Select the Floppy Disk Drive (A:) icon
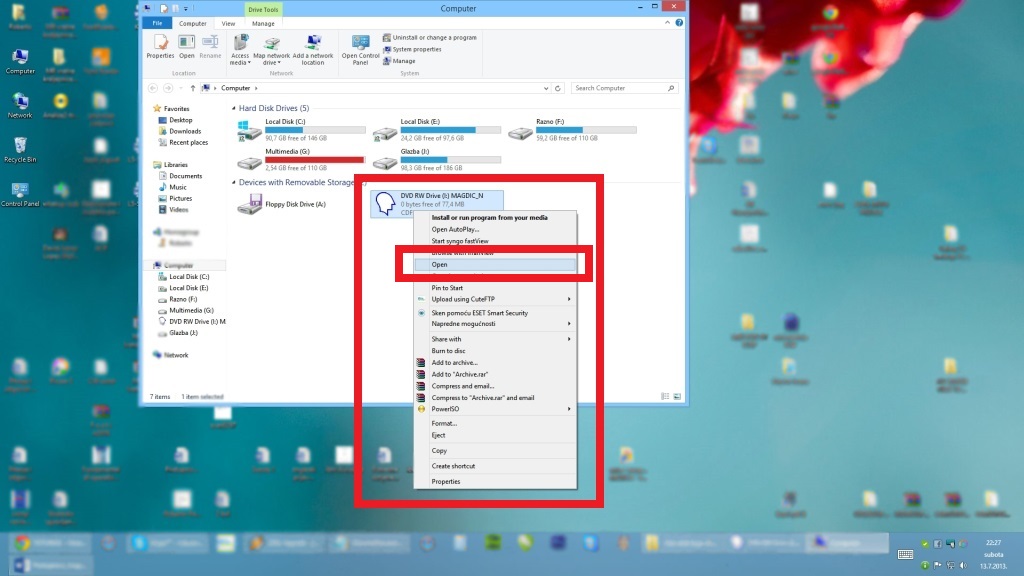The image size is (1024, 576). pyautogui.click(x=250, y=204)
